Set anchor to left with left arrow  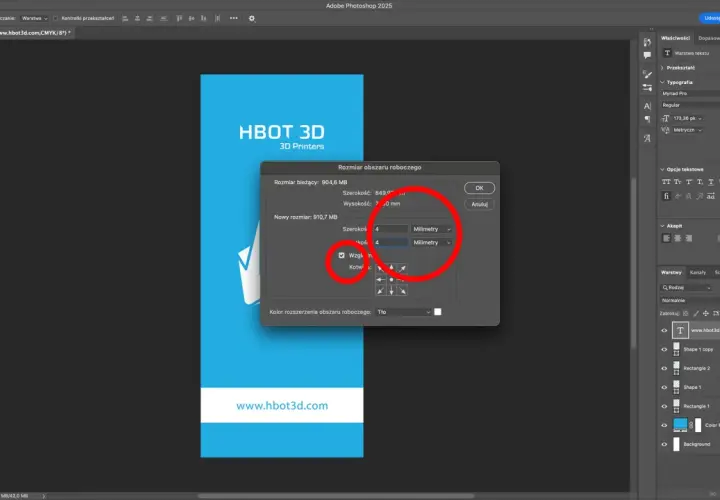pos(381,279)
